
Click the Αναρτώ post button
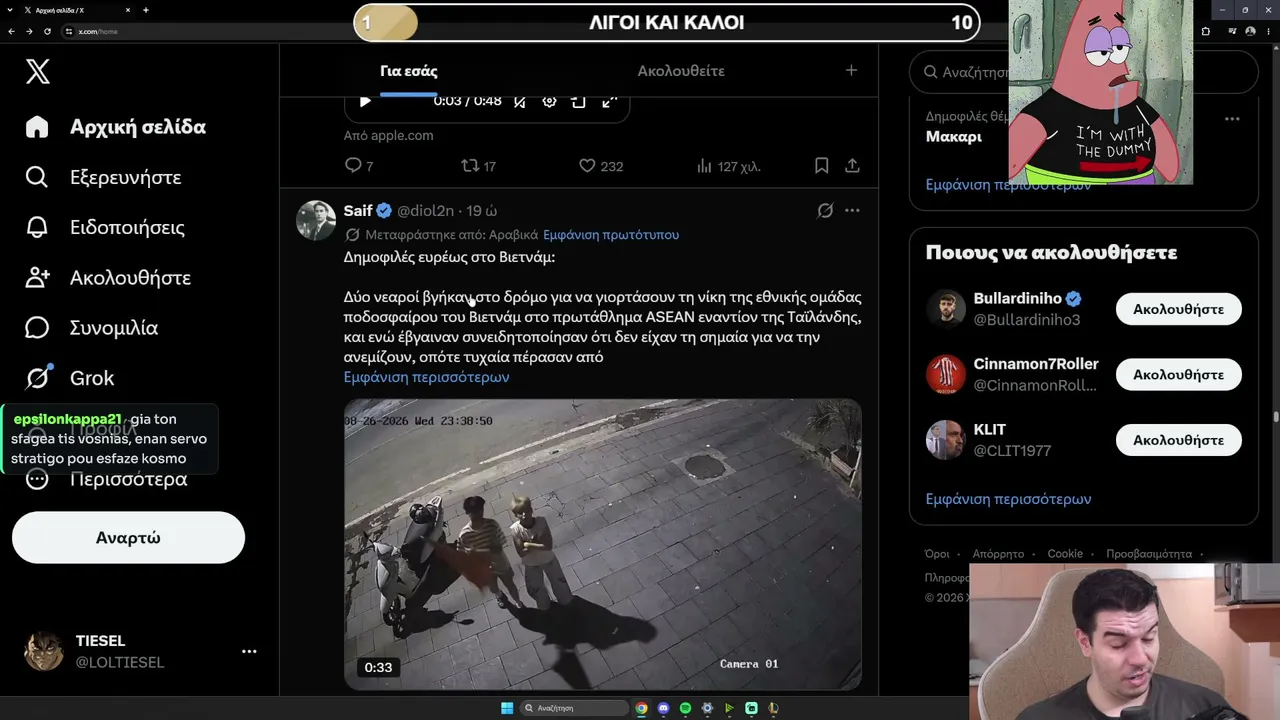click(x=128, y=538)
